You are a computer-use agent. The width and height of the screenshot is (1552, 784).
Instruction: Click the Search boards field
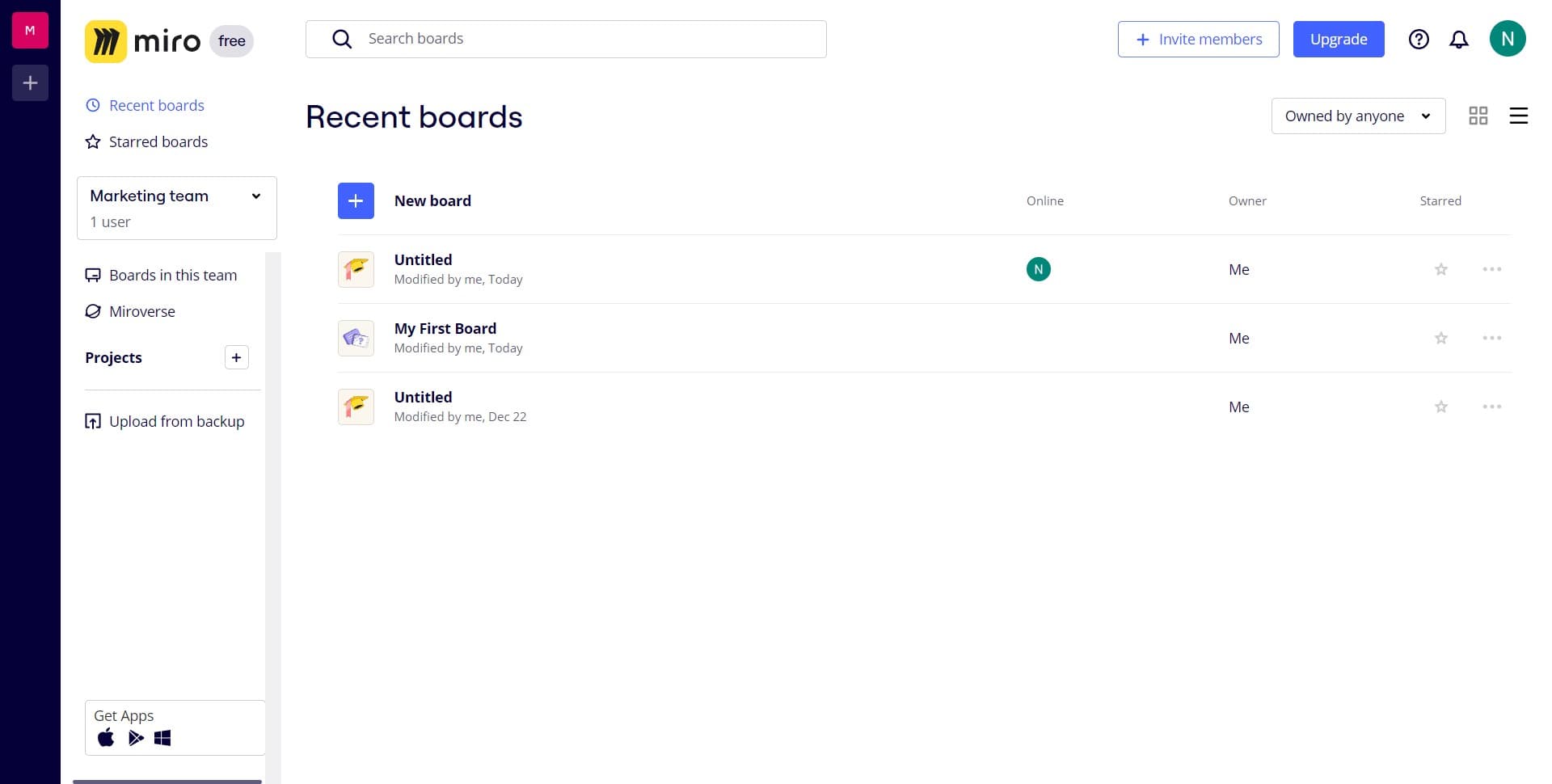pos(566,38)
